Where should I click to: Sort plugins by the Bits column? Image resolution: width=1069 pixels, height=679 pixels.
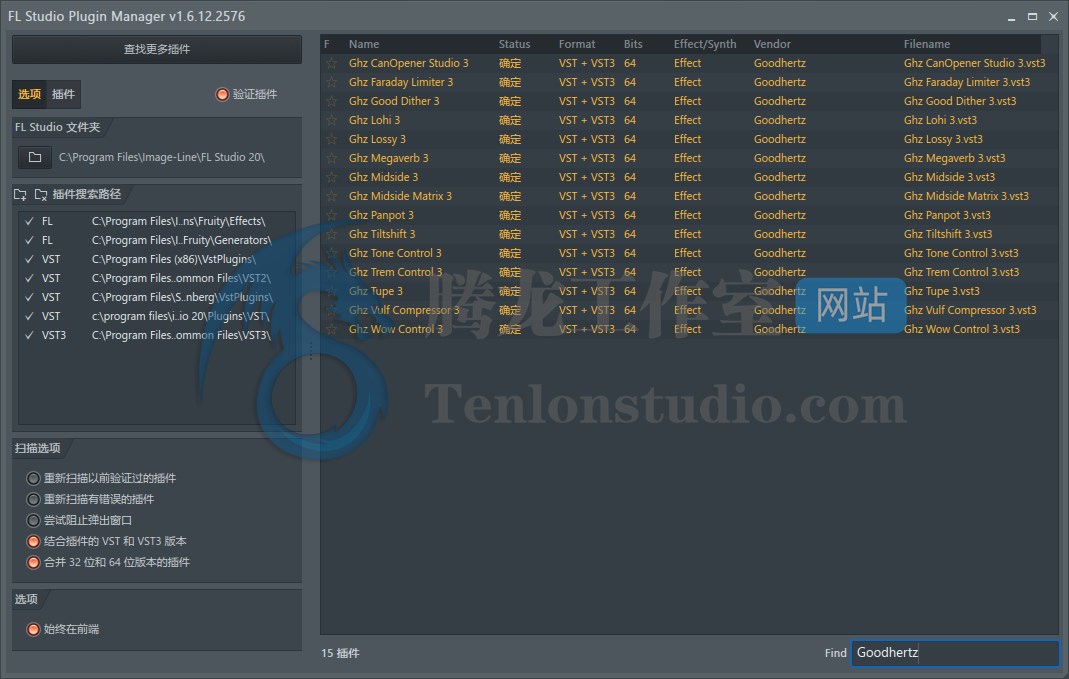(633, 44)
